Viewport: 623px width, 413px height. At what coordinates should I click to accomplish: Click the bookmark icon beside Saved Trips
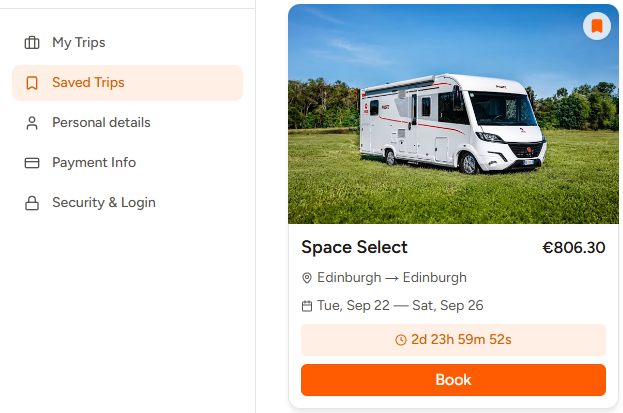[32, 83]
